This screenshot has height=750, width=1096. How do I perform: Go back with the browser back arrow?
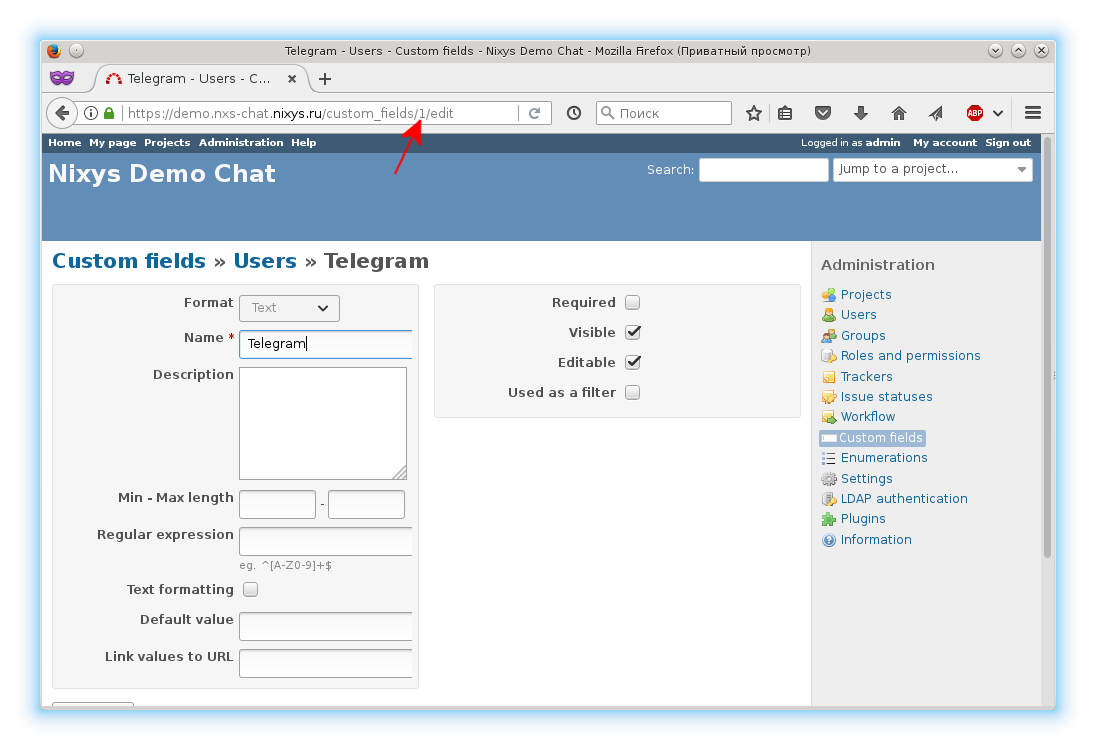pos(62,113)
